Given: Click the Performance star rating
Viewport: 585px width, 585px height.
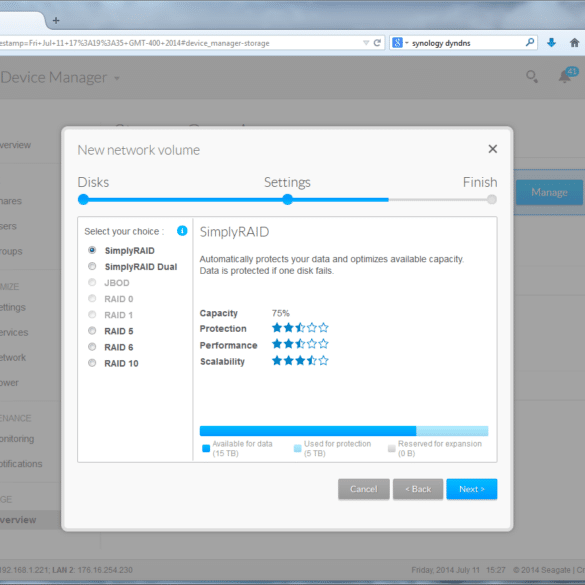Looking at the screenshot, I should pyautogui.click(x=300, y=344).
